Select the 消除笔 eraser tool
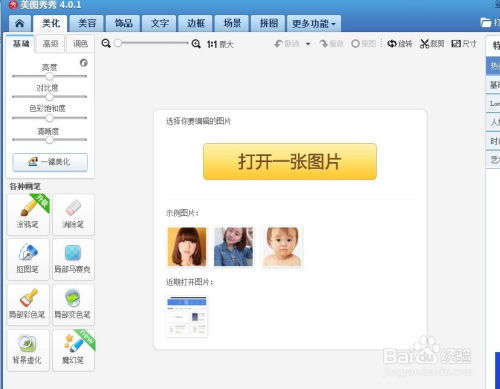The height and width of the screenshot is (389, 500). click(x=73, y=214)
